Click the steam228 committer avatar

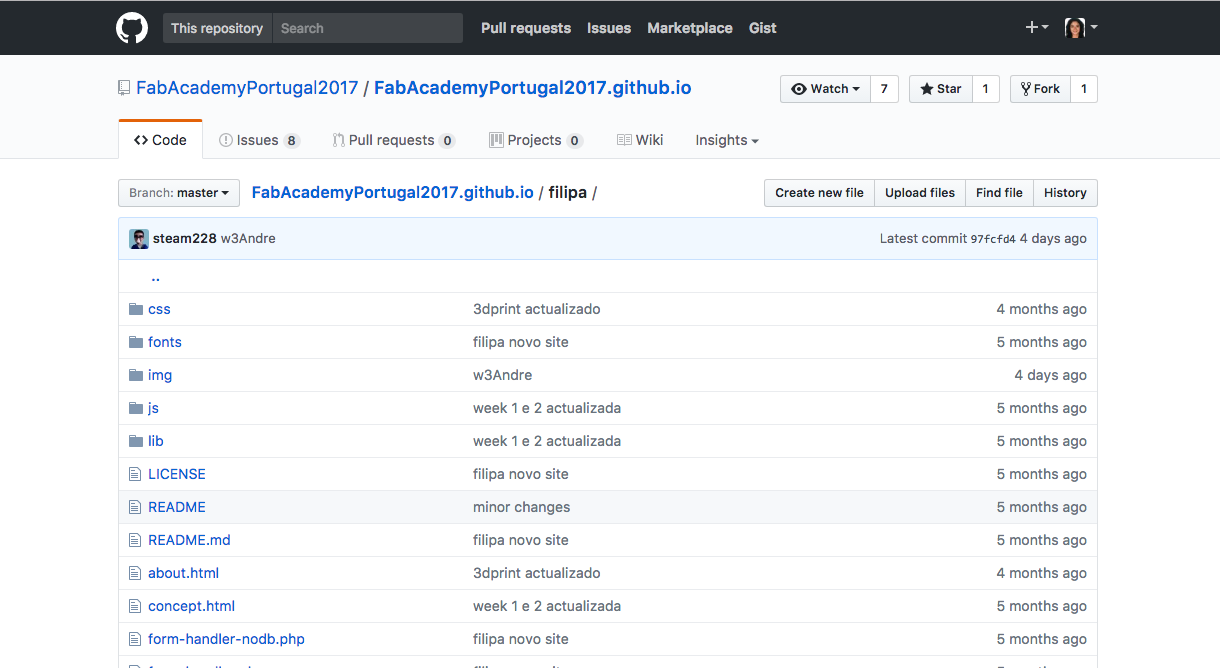point(139,239)
